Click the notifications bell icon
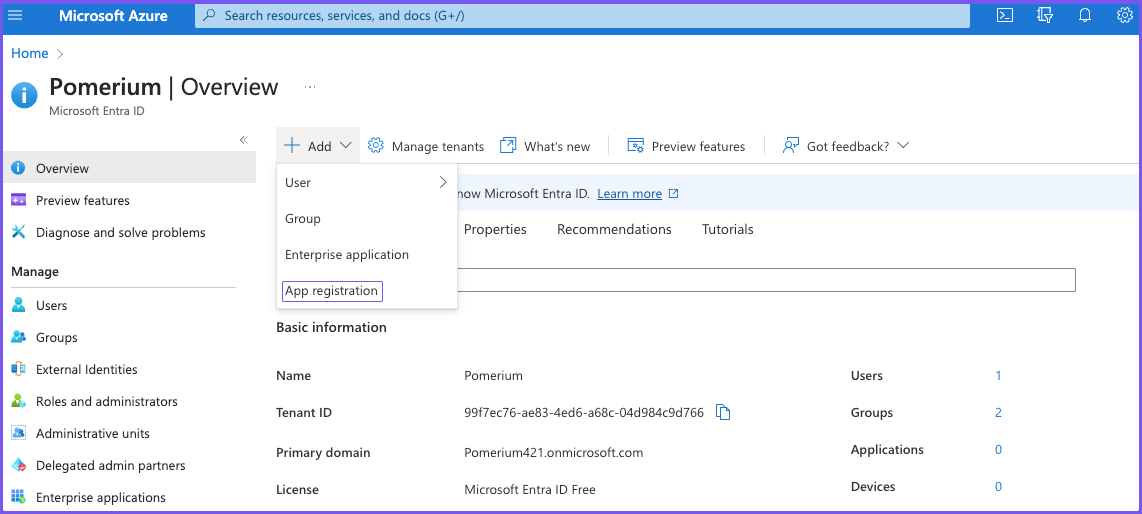The width and height of the screenshot is (1142, 514). 1084,15
